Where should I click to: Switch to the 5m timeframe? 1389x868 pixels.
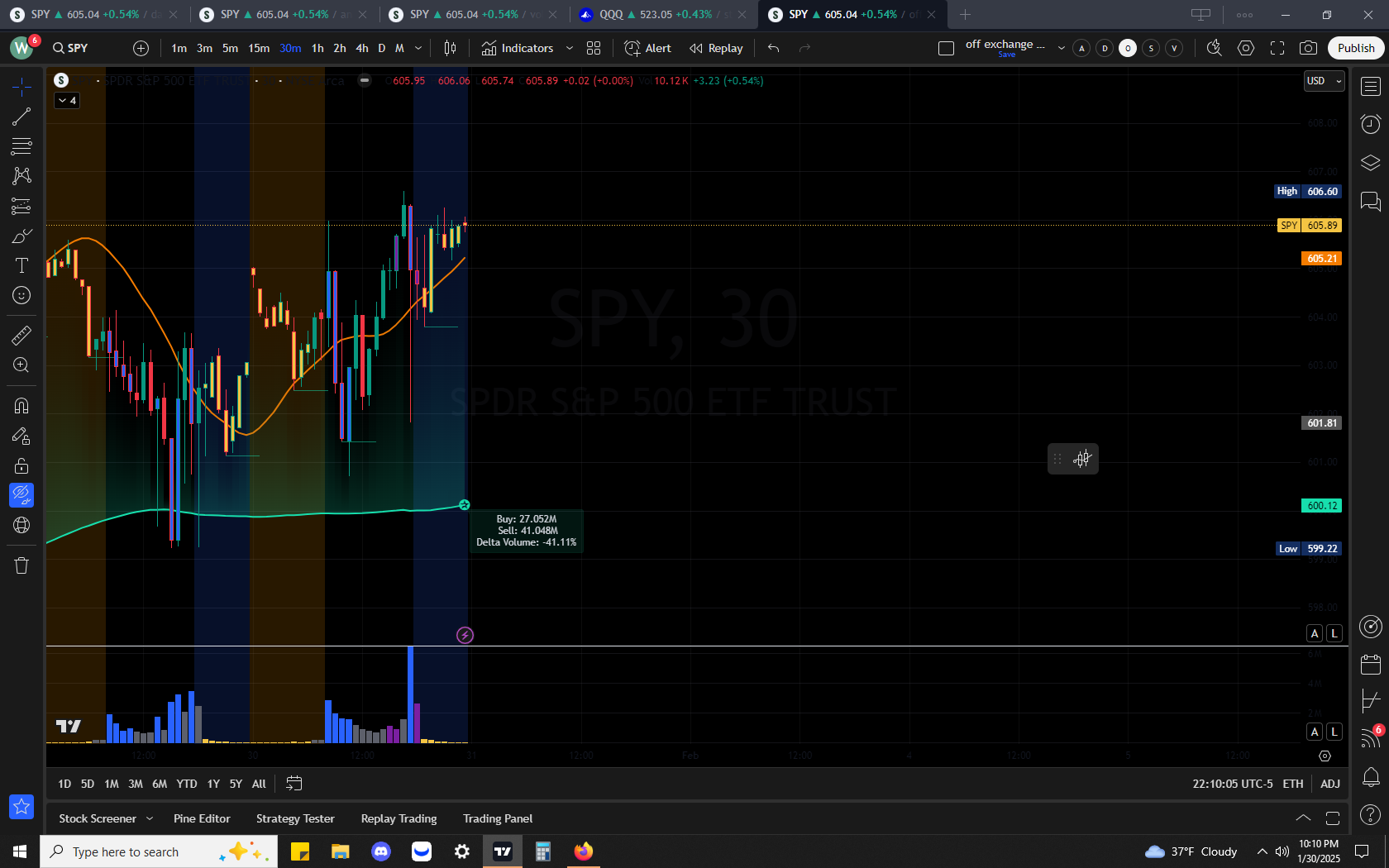click(230, 48)
